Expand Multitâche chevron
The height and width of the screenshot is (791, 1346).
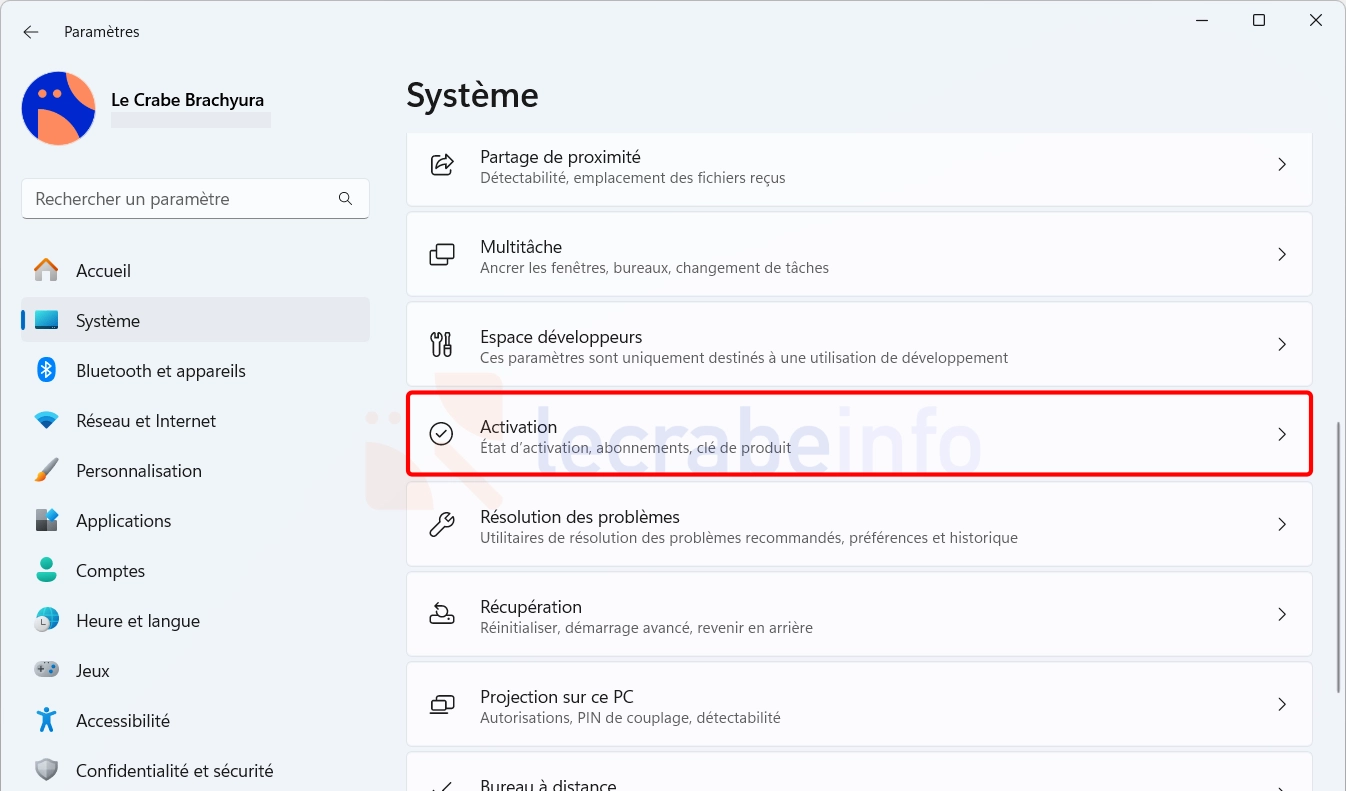(x=1282, y=255)
